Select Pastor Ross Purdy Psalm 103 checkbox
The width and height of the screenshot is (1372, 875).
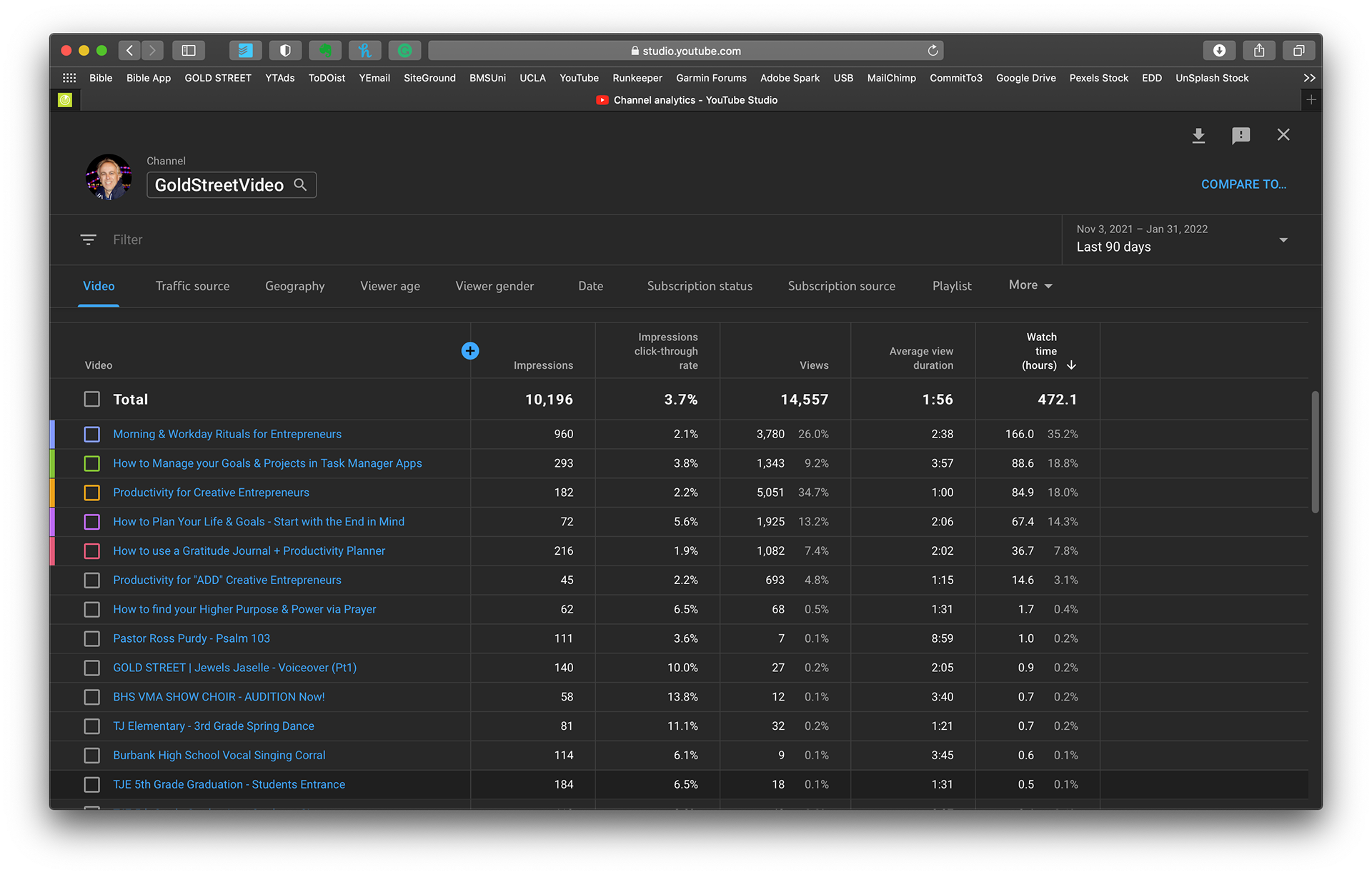tap(92, 638)
